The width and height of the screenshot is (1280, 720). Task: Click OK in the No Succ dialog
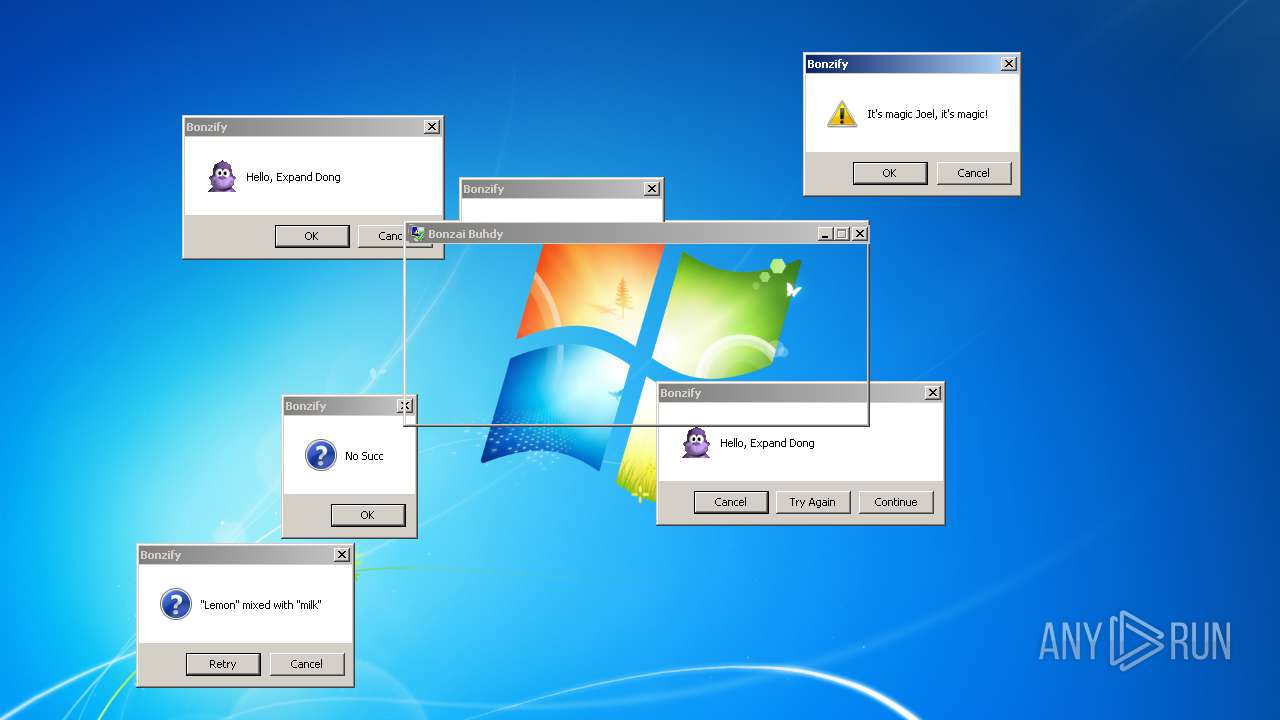point(367,515)
